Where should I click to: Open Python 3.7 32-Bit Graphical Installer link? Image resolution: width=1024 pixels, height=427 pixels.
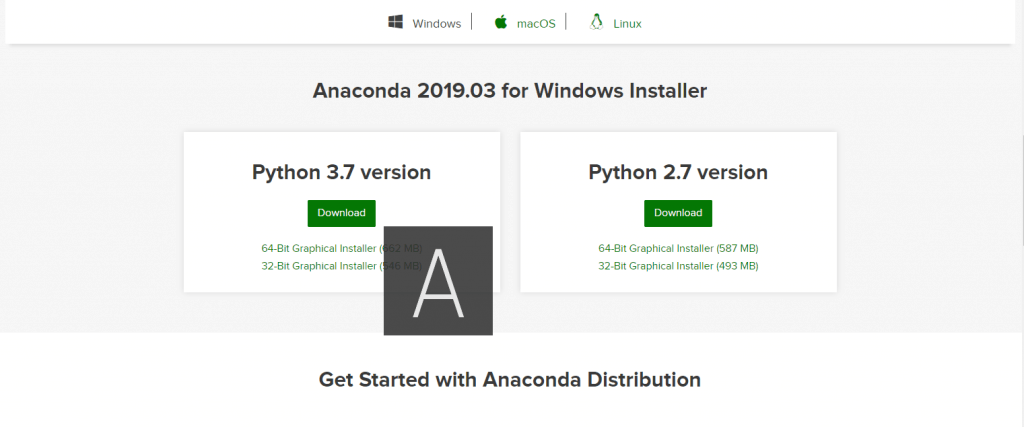(342, 266)
